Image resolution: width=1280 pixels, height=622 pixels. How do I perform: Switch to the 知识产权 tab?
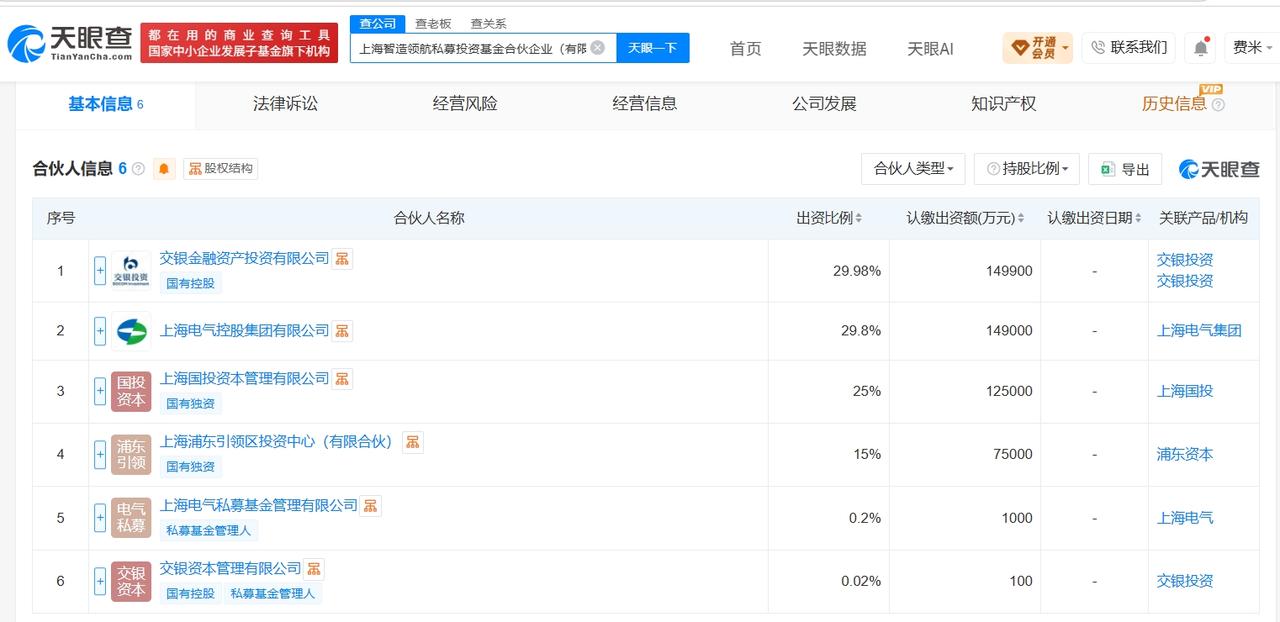[1003, 103]
